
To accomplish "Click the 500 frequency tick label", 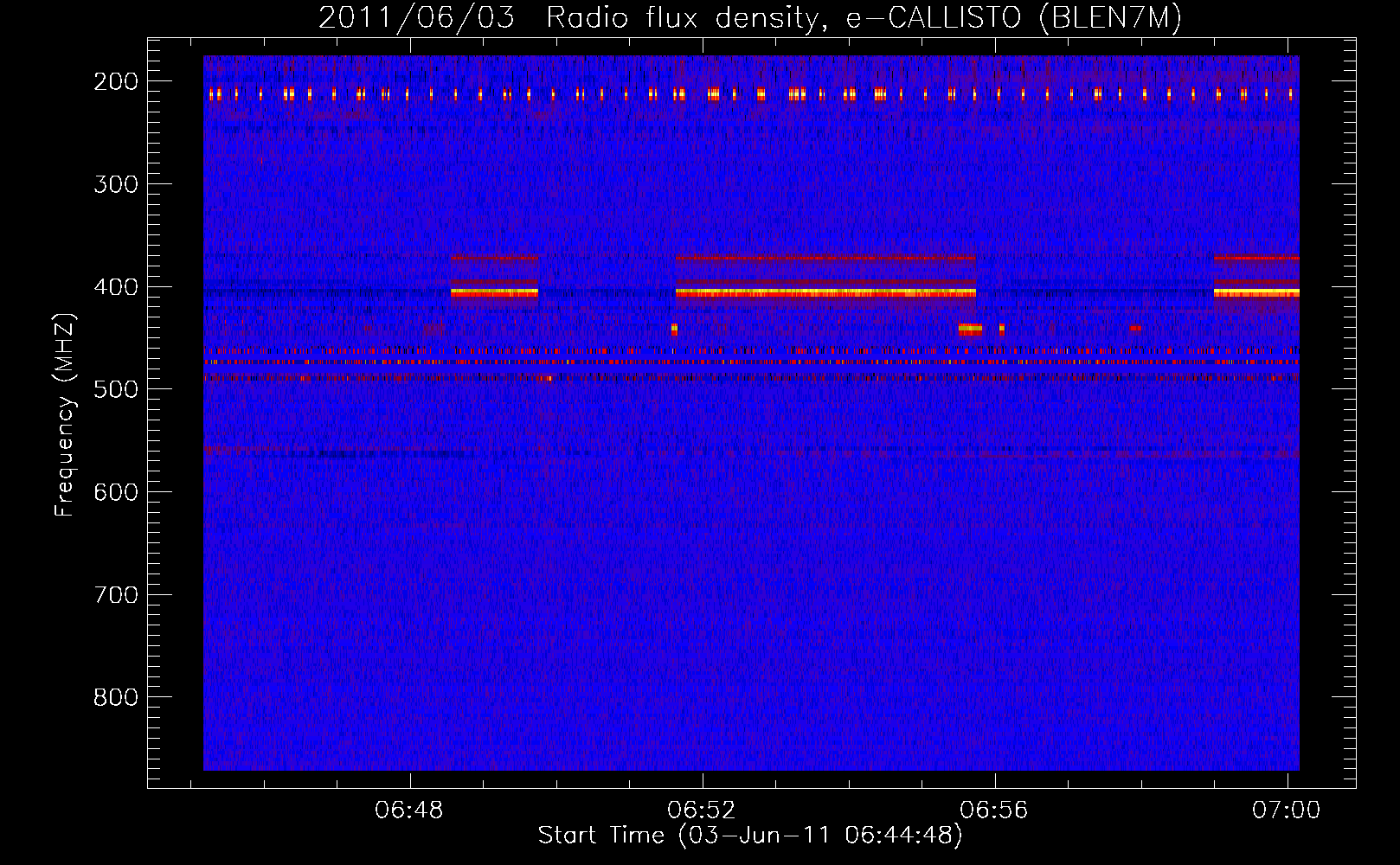I will coord(115,389).
